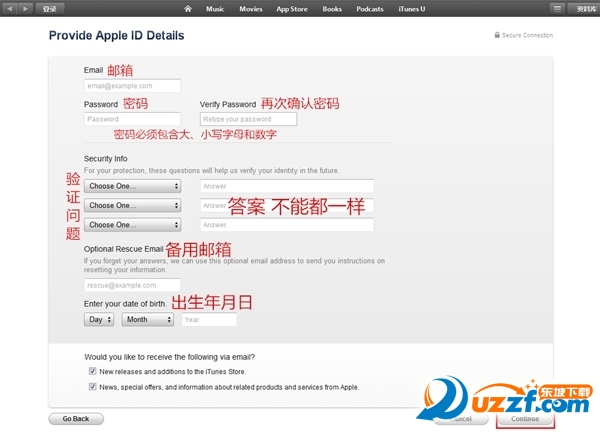Click the back navigation arrow
Screen dimensions: 600x437
click(10, 8)
